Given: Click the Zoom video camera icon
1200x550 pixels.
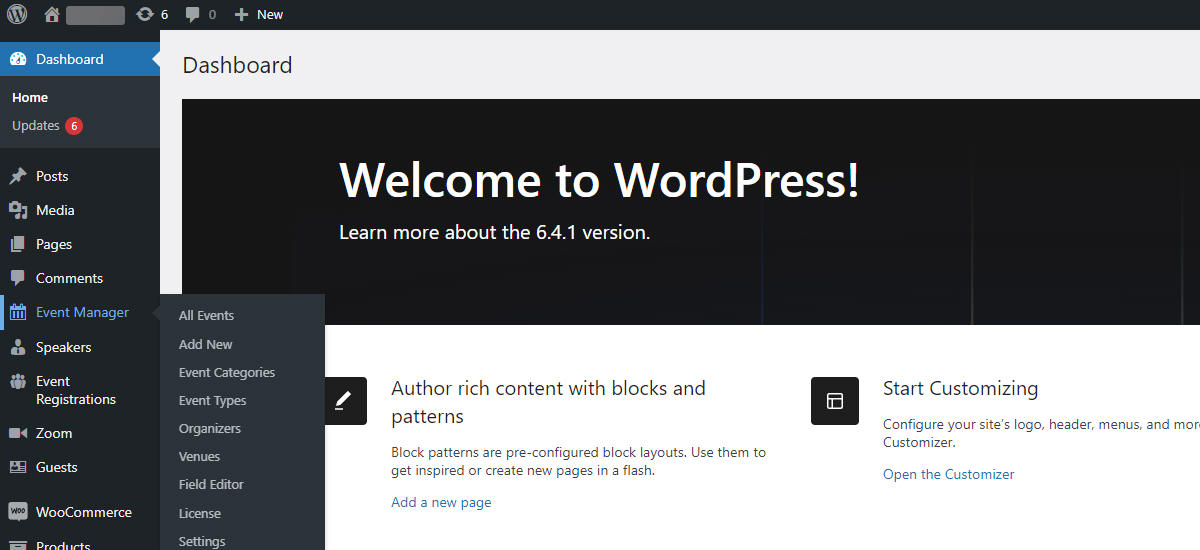Looking at the screenshot, I should pyautogui.click(x=18, y=433).
